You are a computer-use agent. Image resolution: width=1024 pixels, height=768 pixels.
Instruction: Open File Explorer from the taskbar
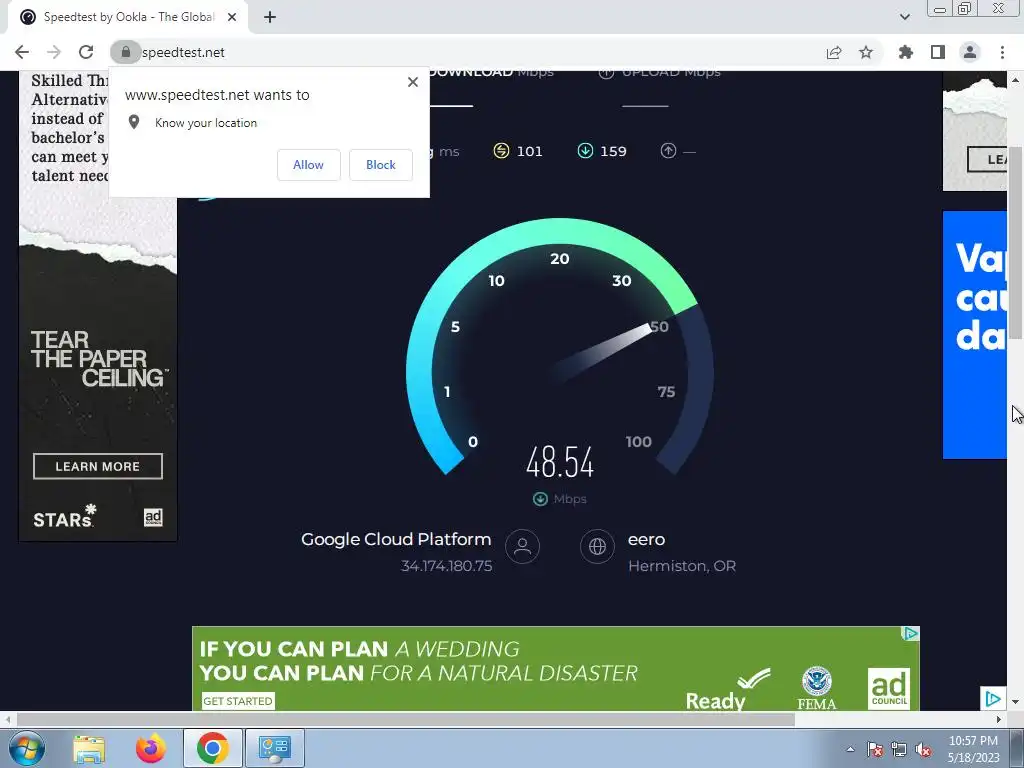[x=89, y=748]
